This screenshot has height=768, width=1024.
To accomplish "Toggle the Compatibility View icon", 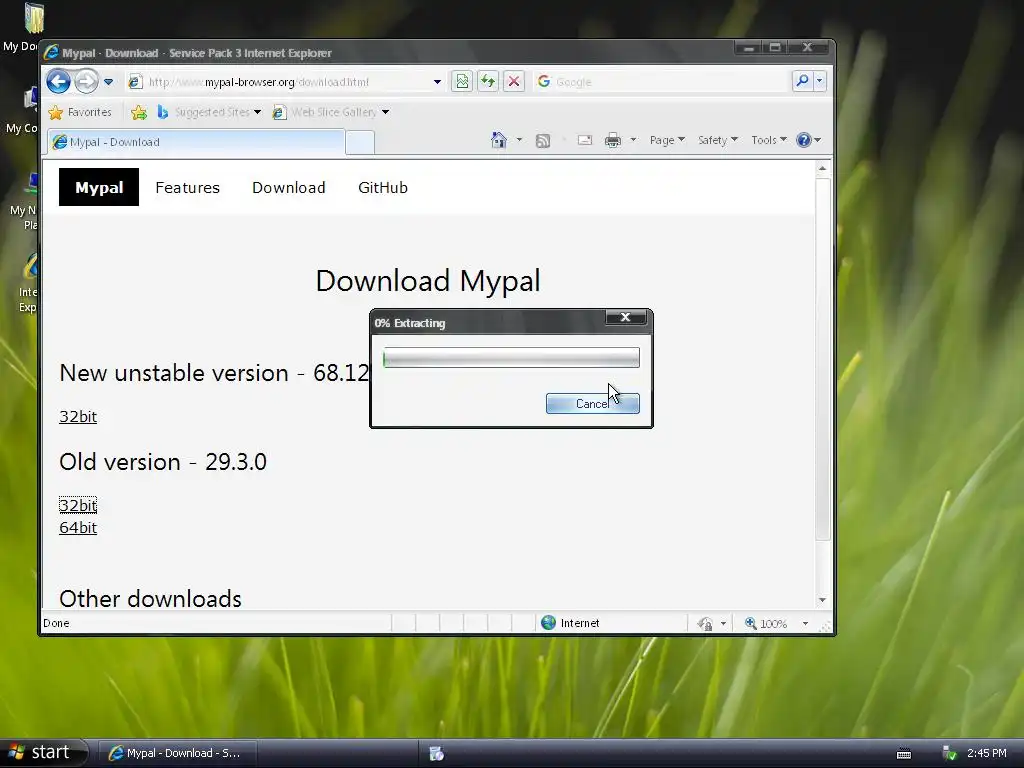I will (462, 82).
